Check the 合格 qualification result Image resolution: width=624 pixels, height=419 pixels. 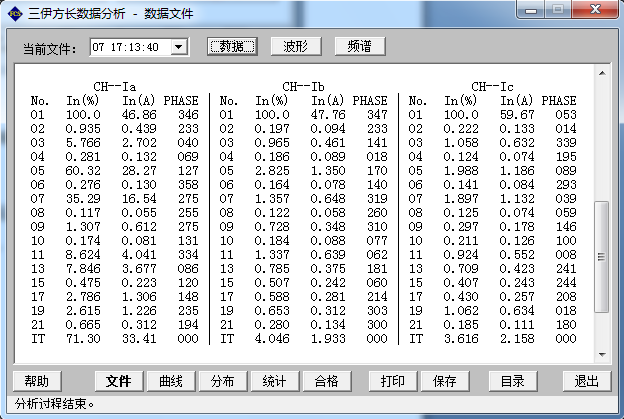tap(326, 381)
